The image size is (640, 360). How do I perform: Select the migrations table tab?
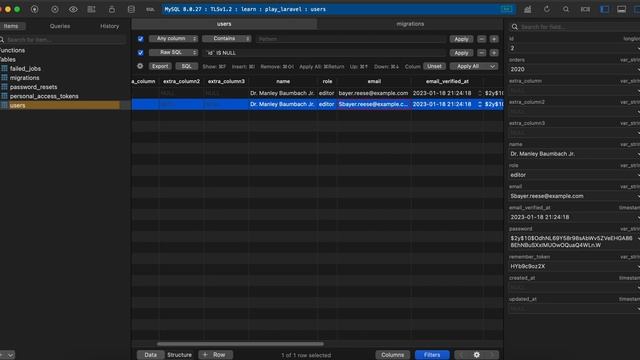coord(410,24)
